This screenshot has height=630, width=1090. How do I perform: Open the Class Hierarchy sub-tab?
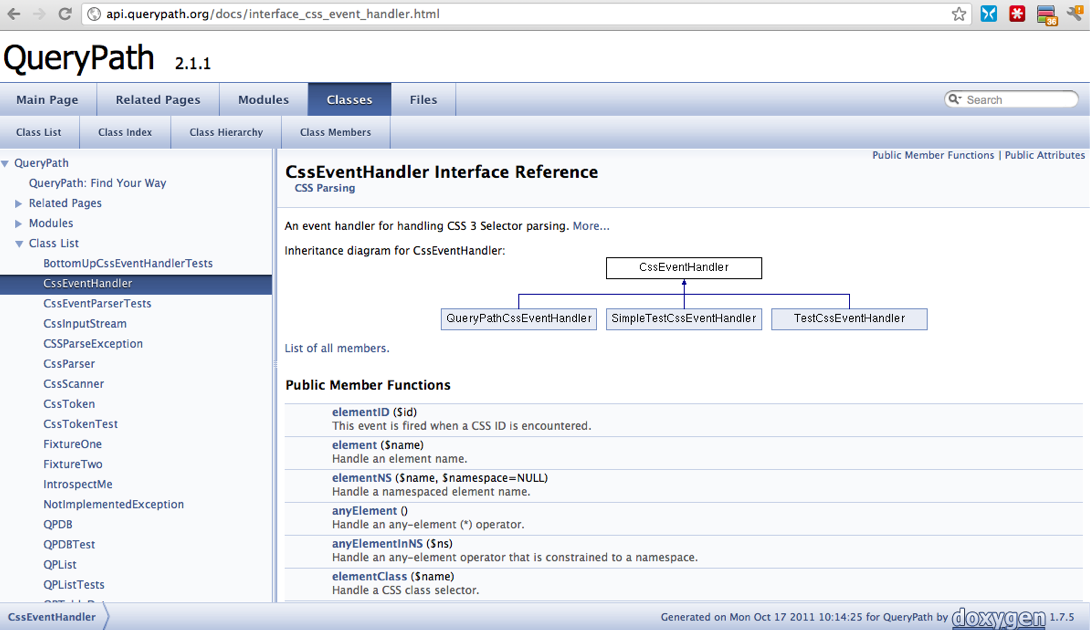click(226, 132)
